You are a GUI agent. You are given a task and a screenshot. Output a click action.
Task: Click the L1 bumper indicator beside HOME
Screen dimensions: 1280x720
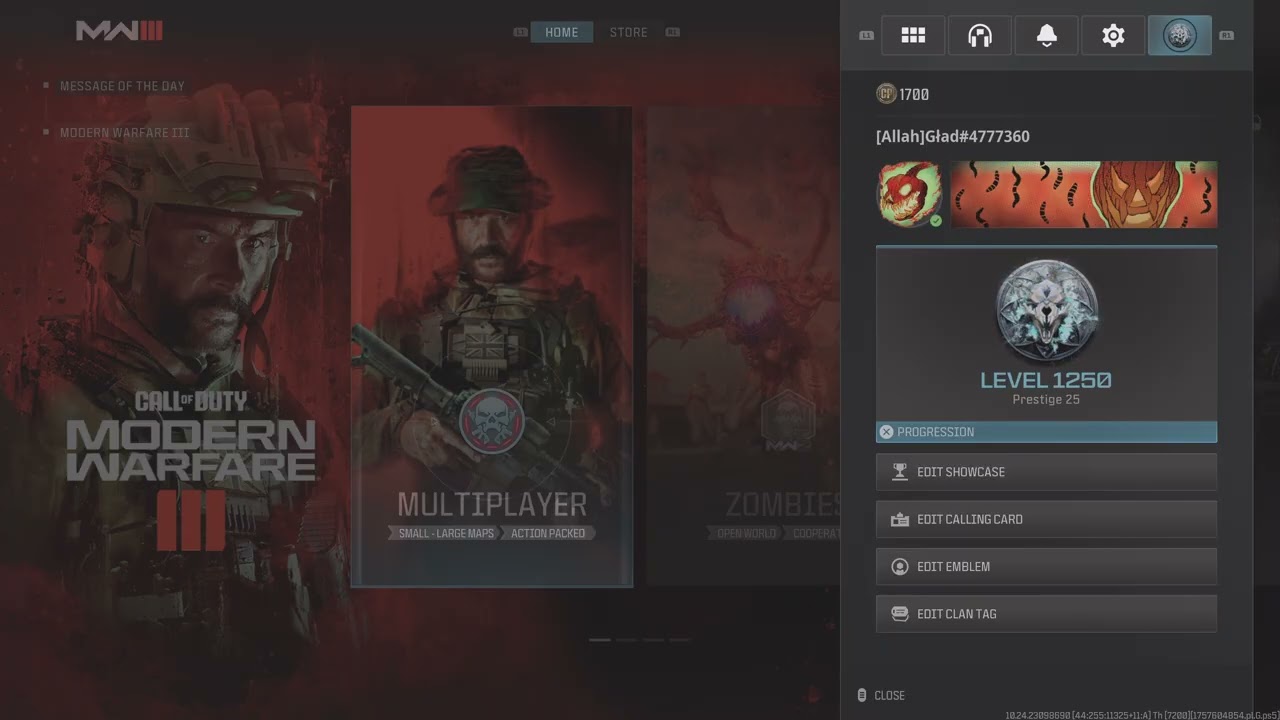[x=520, y=32]
